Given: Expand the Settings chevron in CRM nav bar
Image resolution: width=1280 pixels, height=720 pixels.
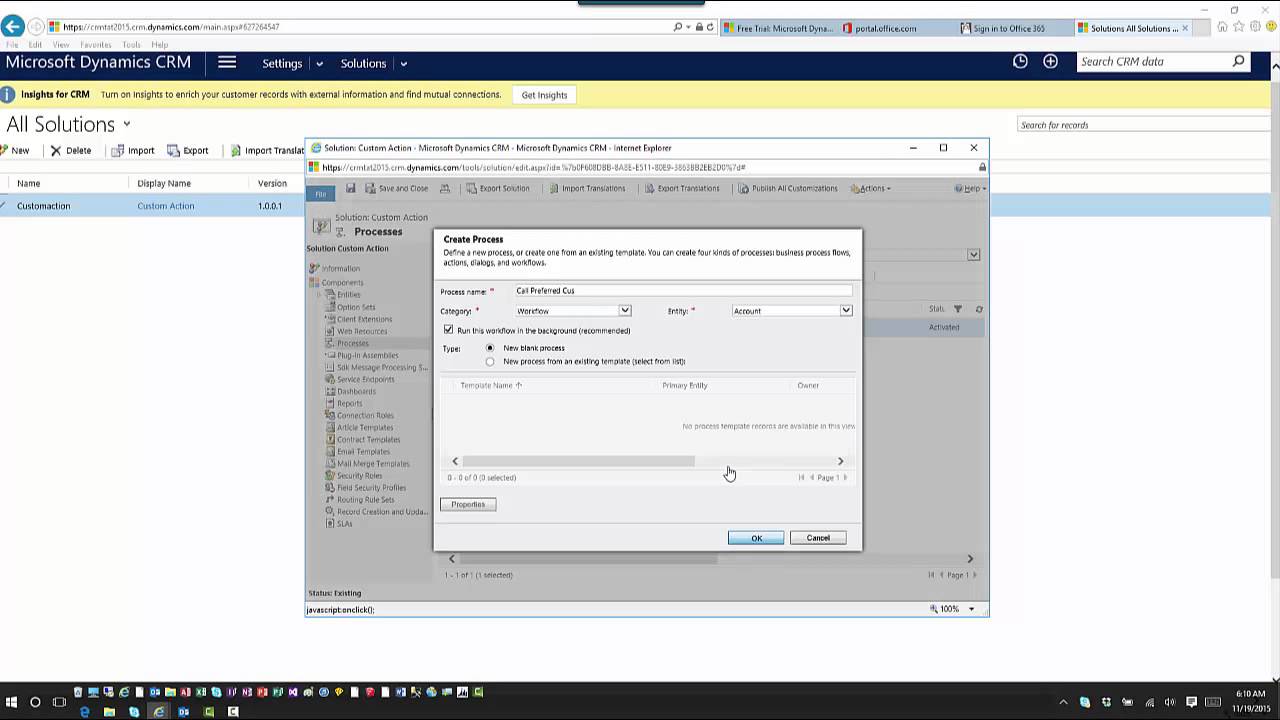Looking at the screenshot, I should click(319, 63).
